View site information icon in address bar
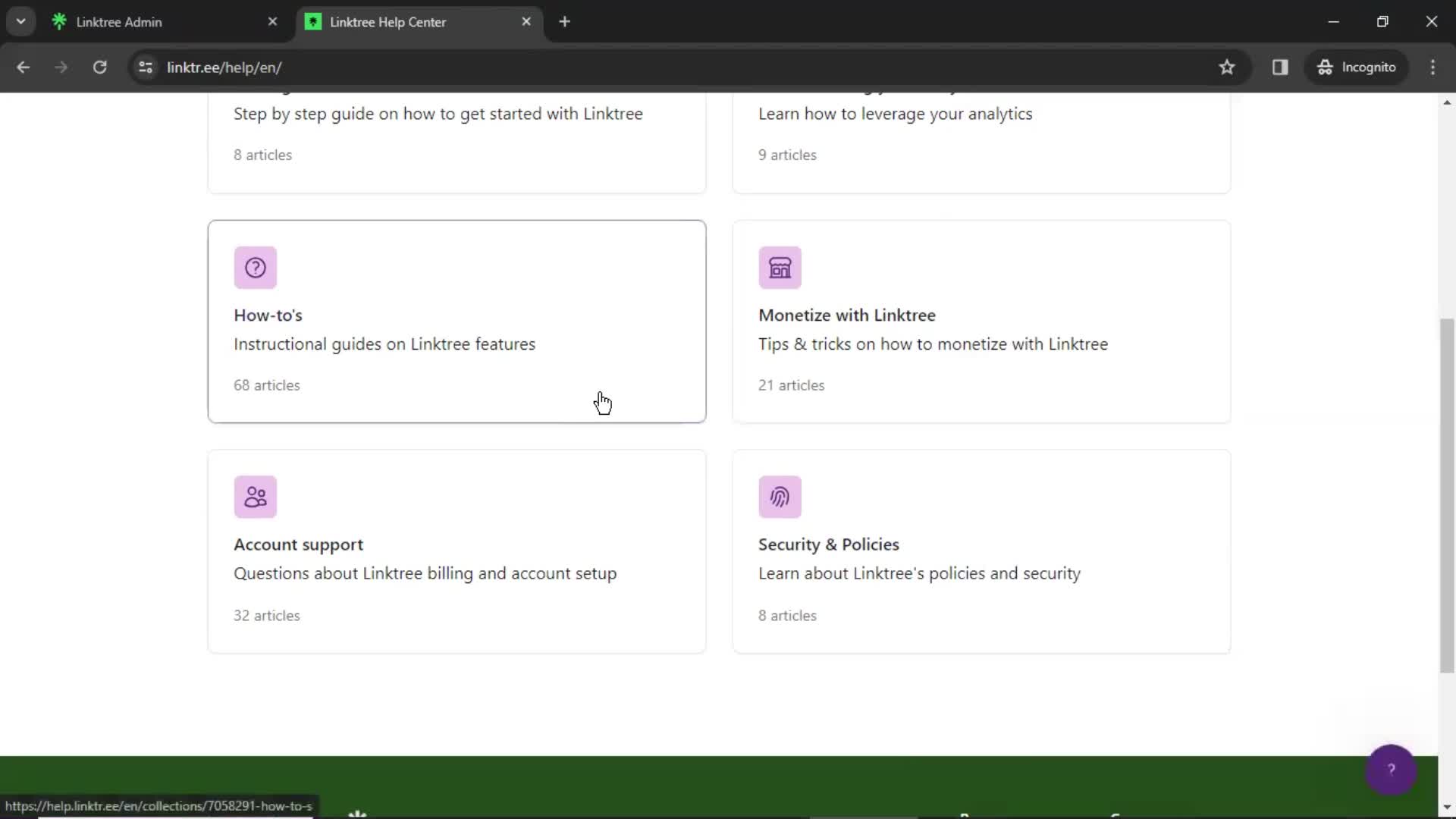Image resolution: width=1456 pixels, height=819 pixels. click(146, 67)
